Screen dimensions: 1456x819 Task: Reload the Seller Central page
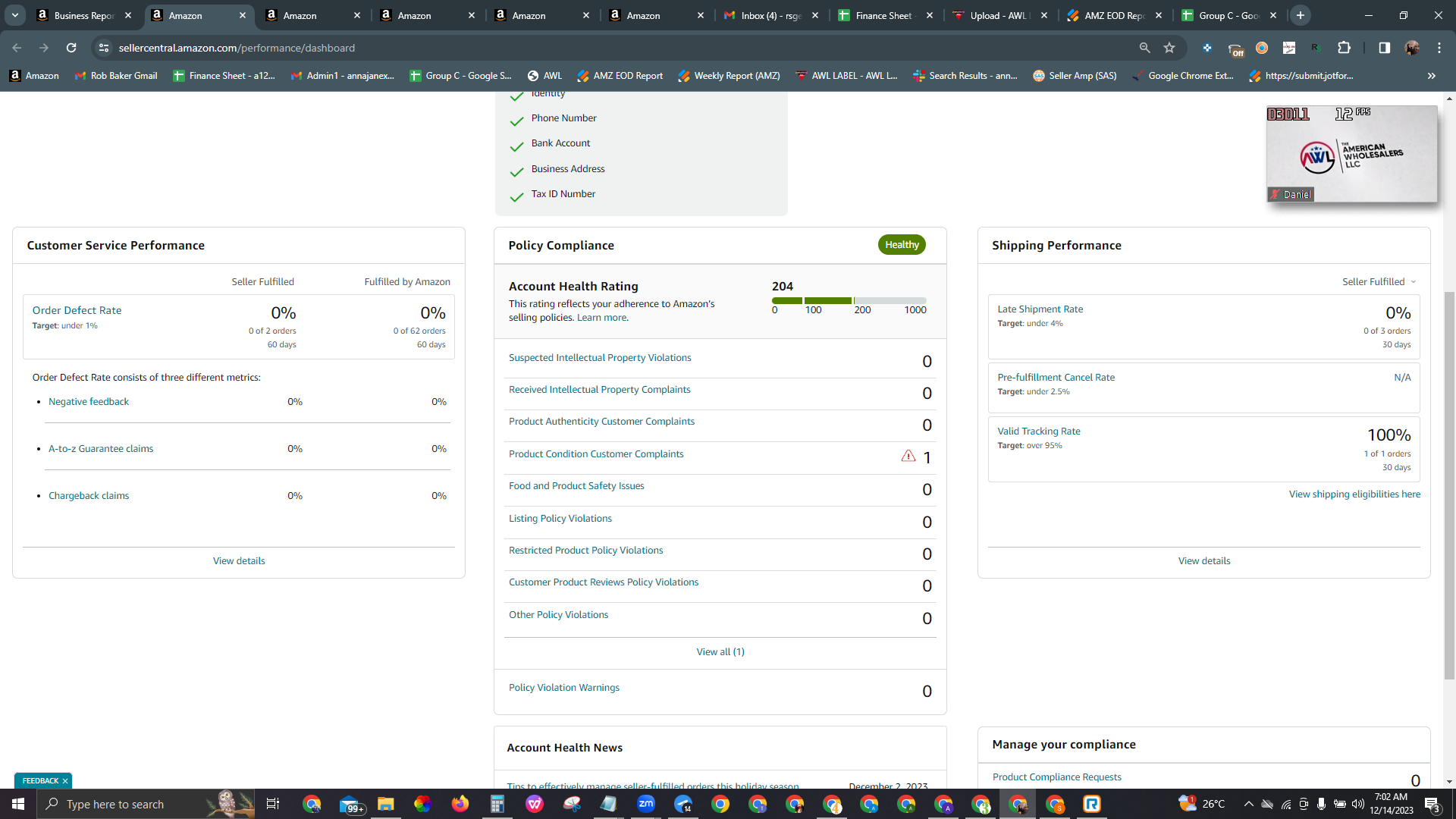coord(71,48)
